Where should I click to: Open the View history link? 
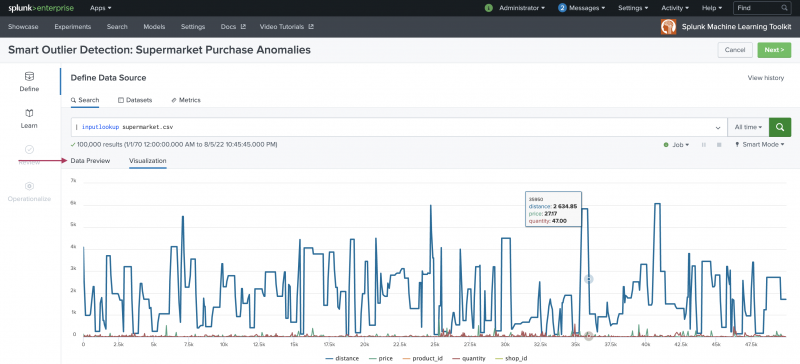[765, 78]
